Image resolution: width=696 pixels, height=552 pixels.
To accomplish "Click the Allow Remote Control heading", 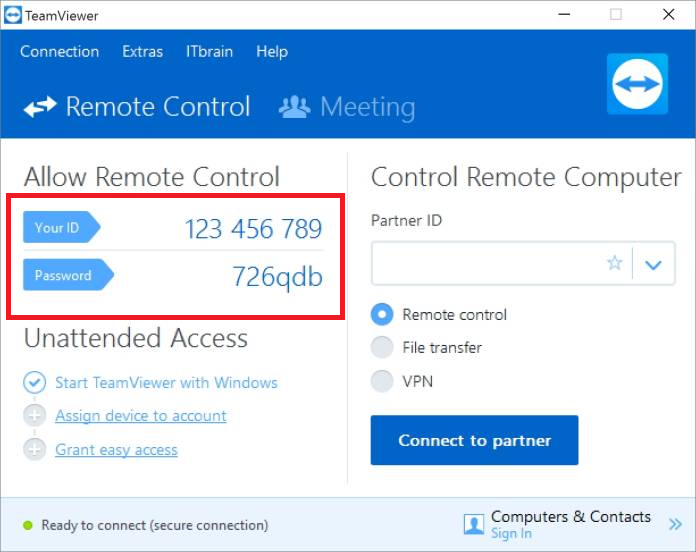I will [152, 177].
